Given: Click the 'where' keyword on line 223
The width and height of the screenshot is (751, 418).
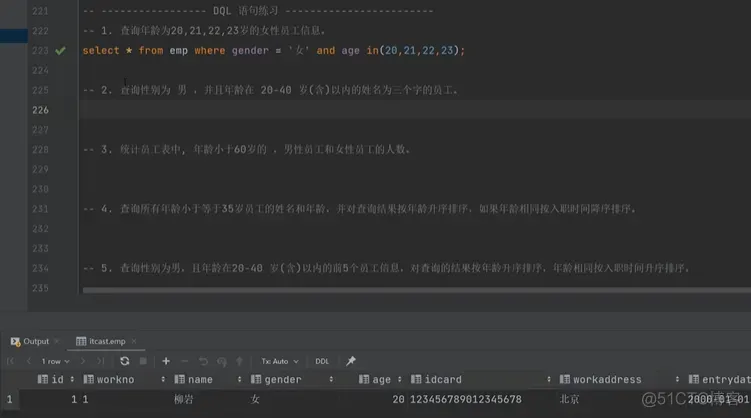Looking at the screenshot, I should [x=210, y=50].
